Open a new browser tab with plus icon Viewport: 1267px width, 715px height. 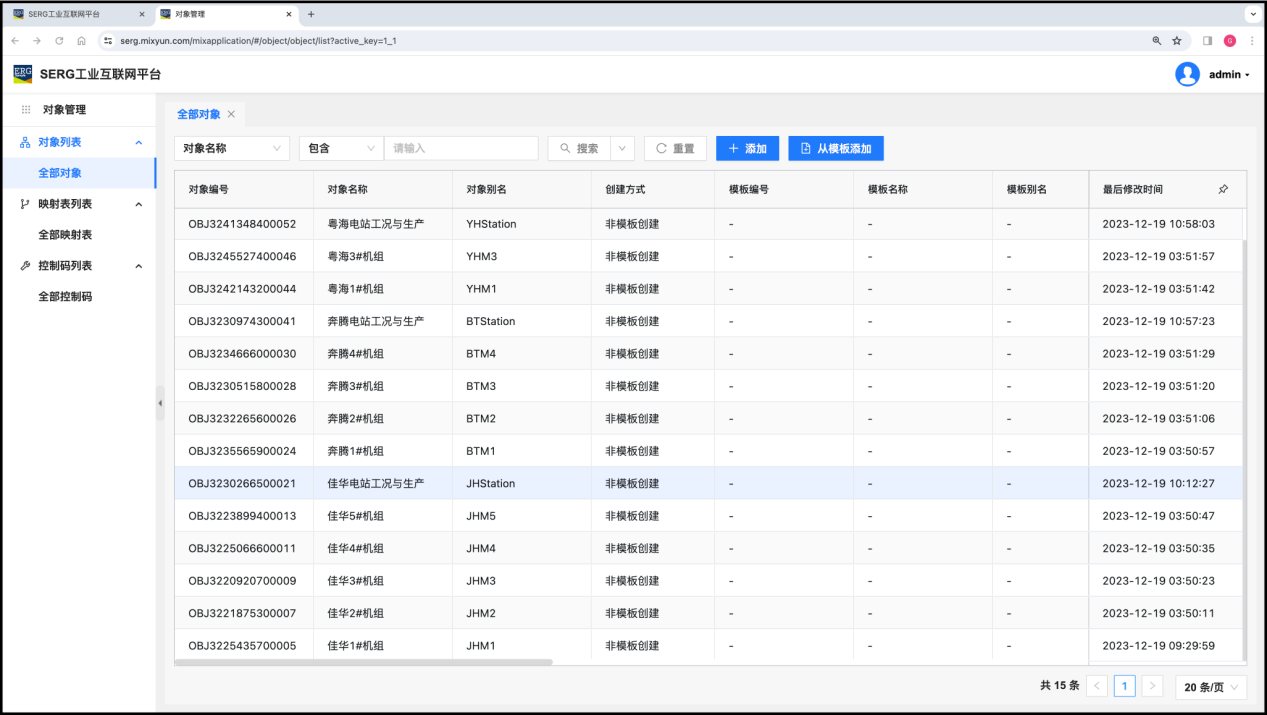311,14
